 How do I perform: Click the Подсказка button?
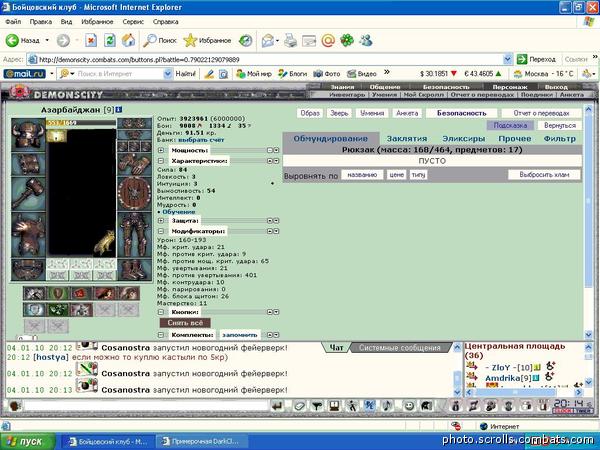(x=510, y=125)
